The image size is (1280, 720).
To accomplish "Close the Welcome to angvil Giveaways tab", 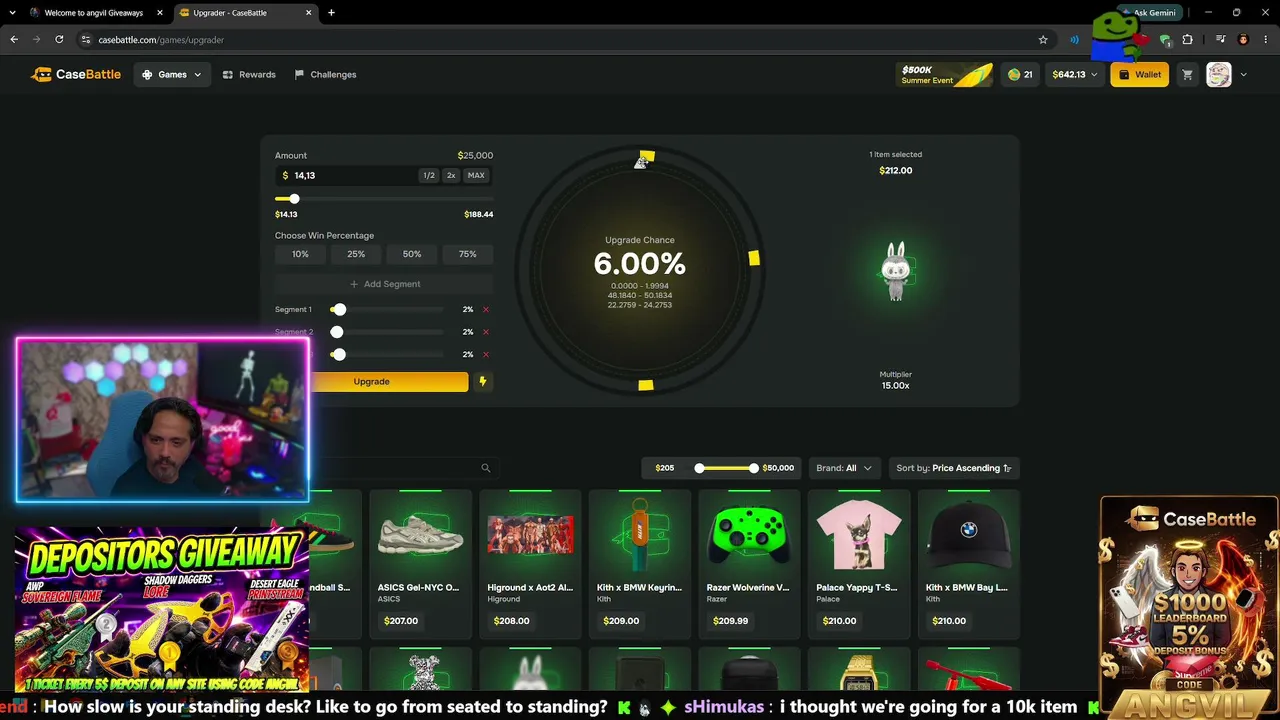I will (160, 13).
